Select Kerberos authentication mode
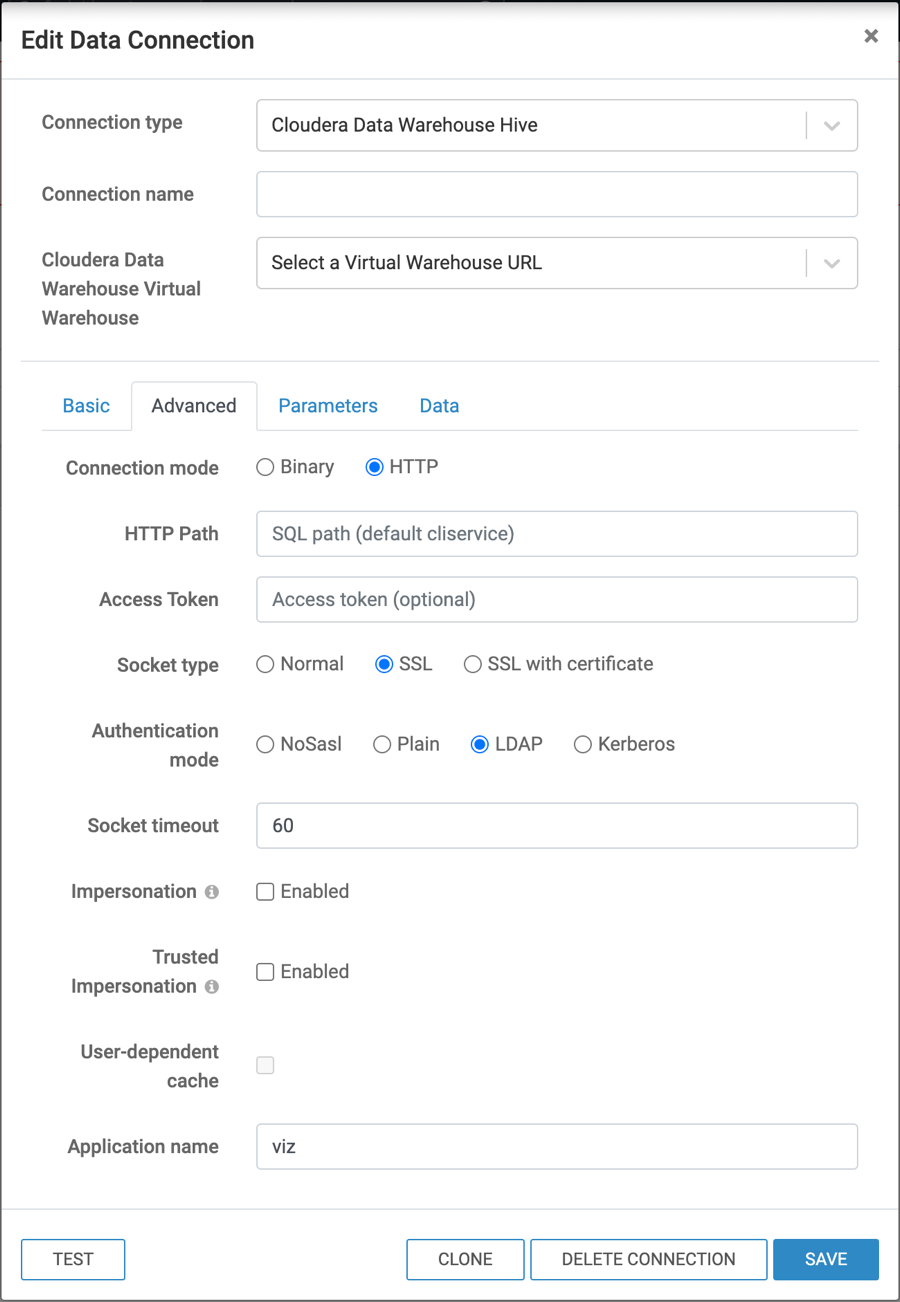The height and width of the screenshot is (1302, 900). (583, 745)
